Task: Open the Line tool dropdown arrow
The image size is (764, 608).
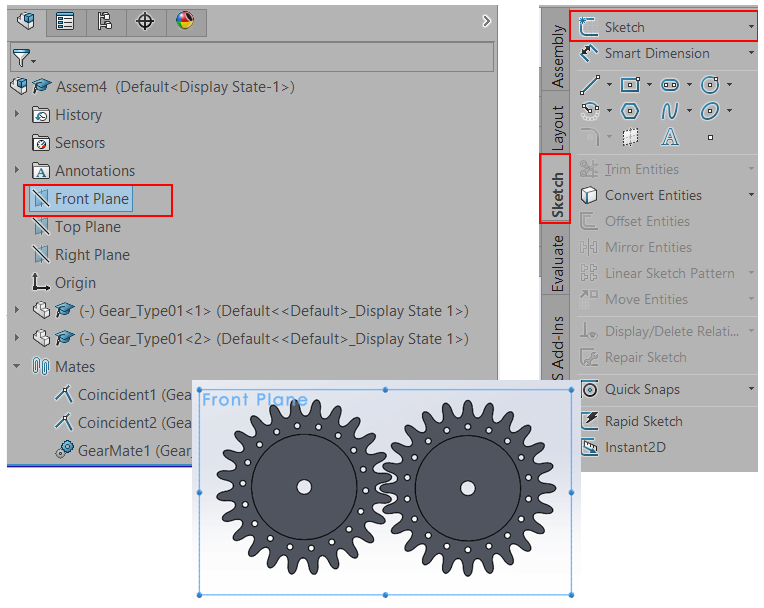Action: [609, 85]
